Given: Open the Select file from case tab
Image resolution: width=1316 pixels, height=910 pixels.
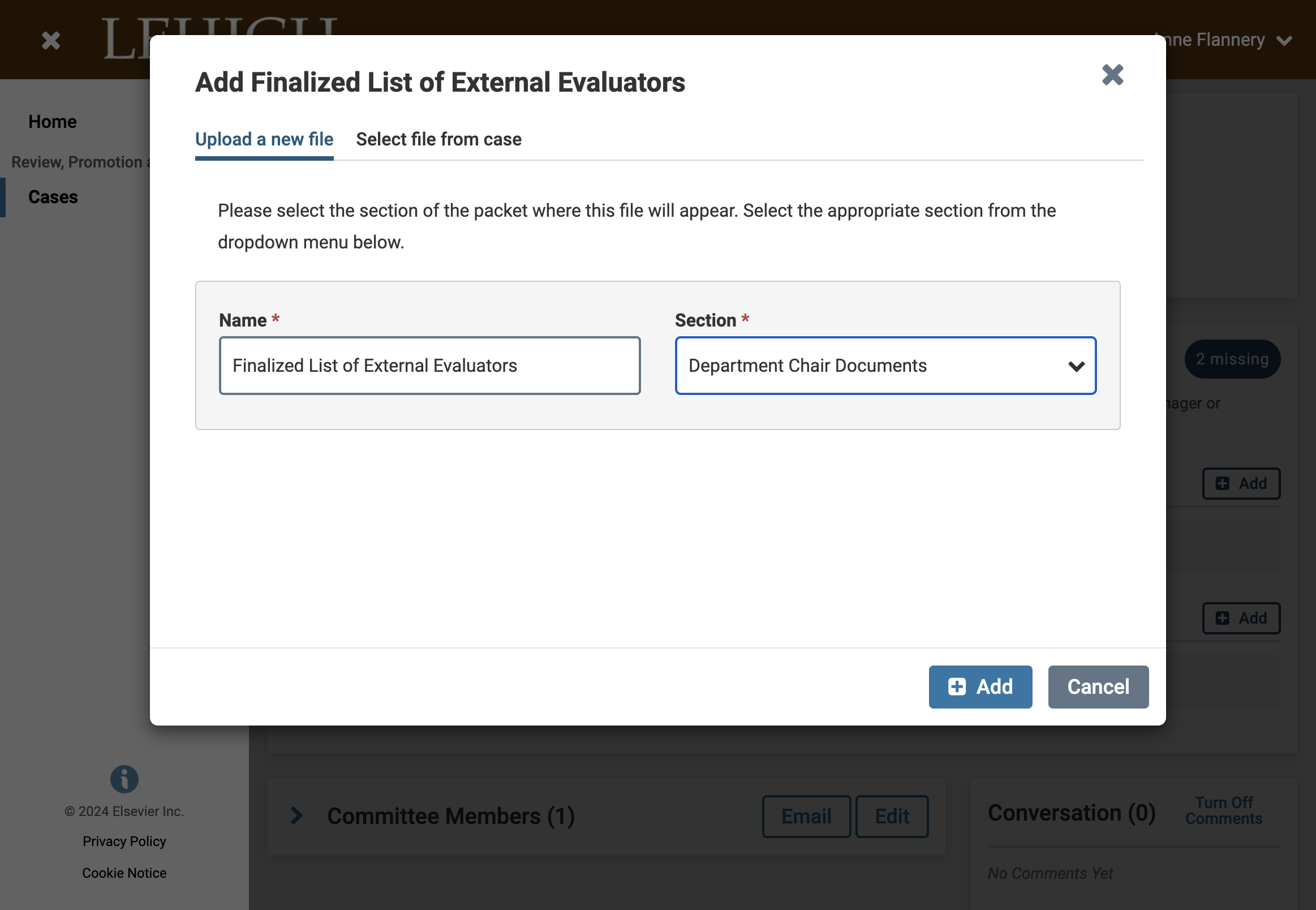Looking at the screenshot, I should click(438, 139).
